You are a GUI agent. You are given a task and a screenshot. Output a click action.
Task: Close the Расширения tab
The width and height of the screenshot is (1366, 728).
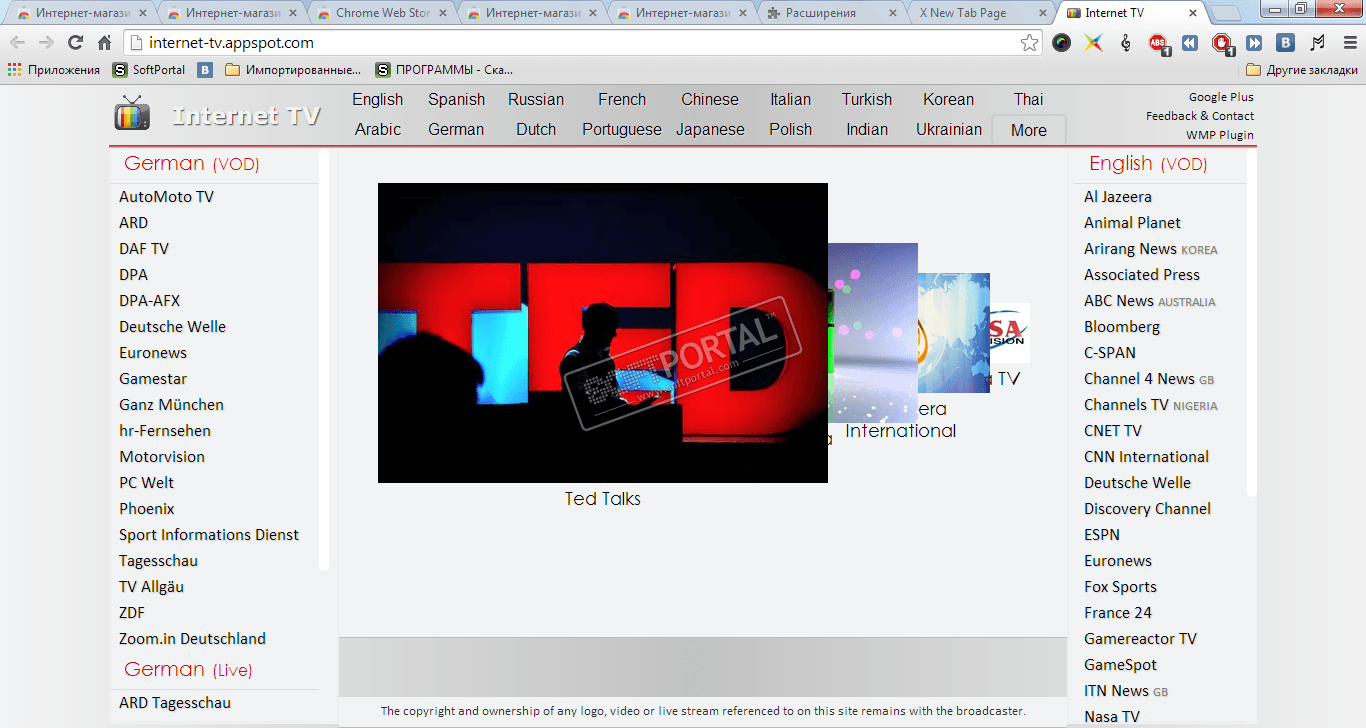coord(893,13)
